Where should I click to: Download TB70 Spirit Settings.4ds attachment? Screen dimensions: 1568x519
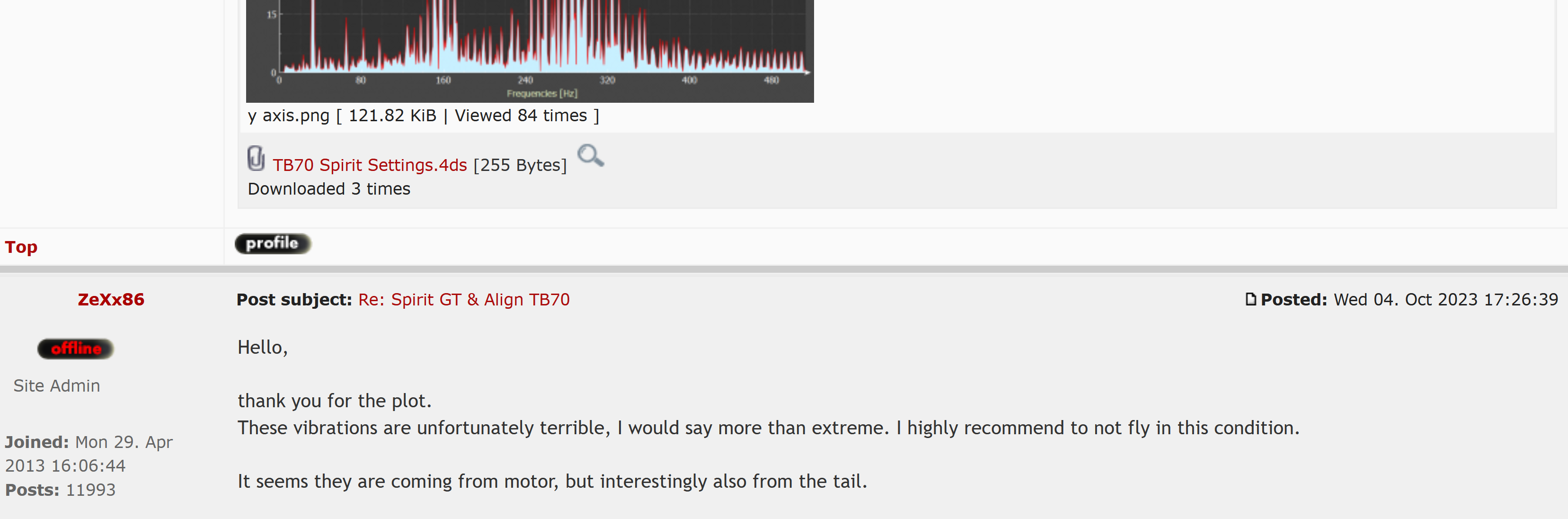[x=370, y=165]
